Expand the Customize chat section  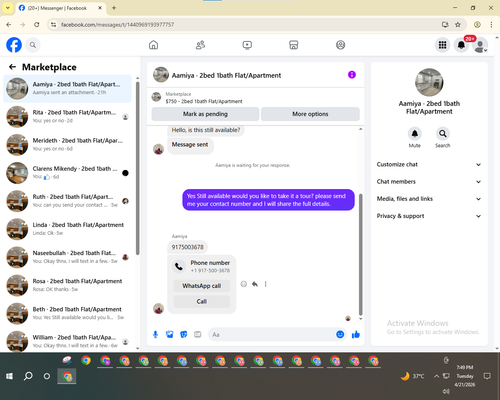(429, 164)
